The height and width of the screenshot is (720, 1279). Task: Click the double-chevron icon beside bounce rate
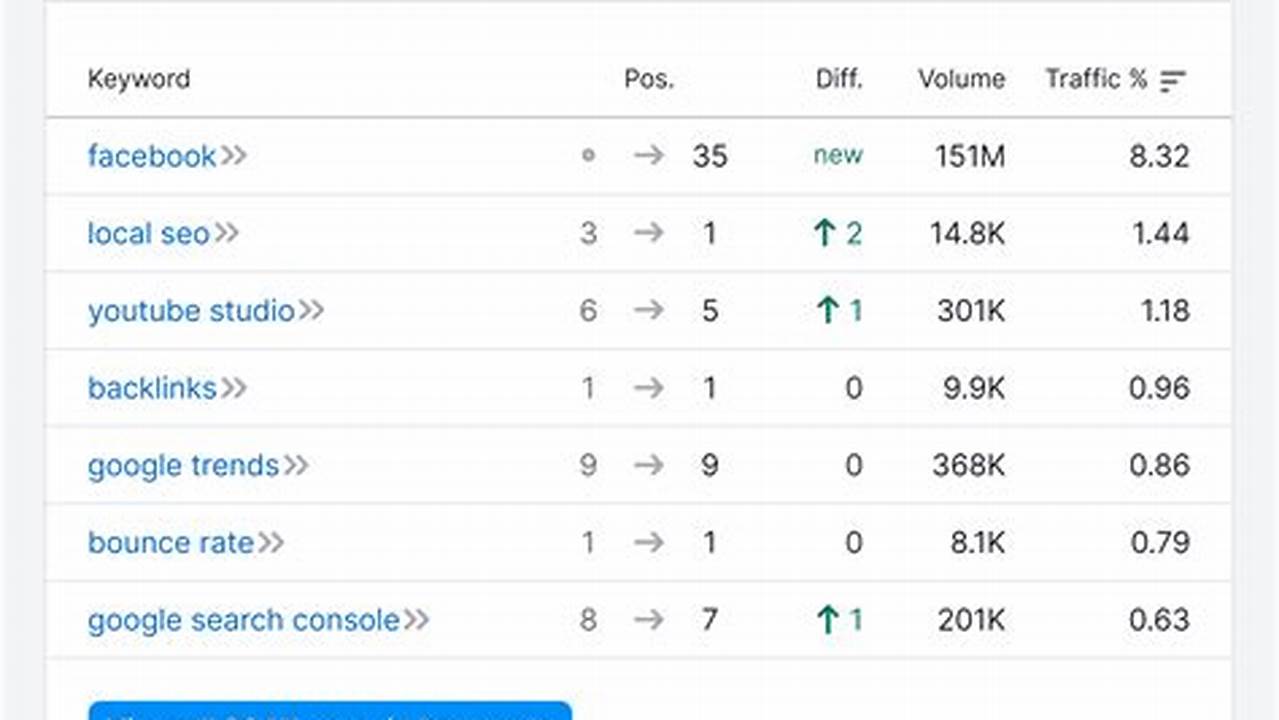[x=271, y=543]
